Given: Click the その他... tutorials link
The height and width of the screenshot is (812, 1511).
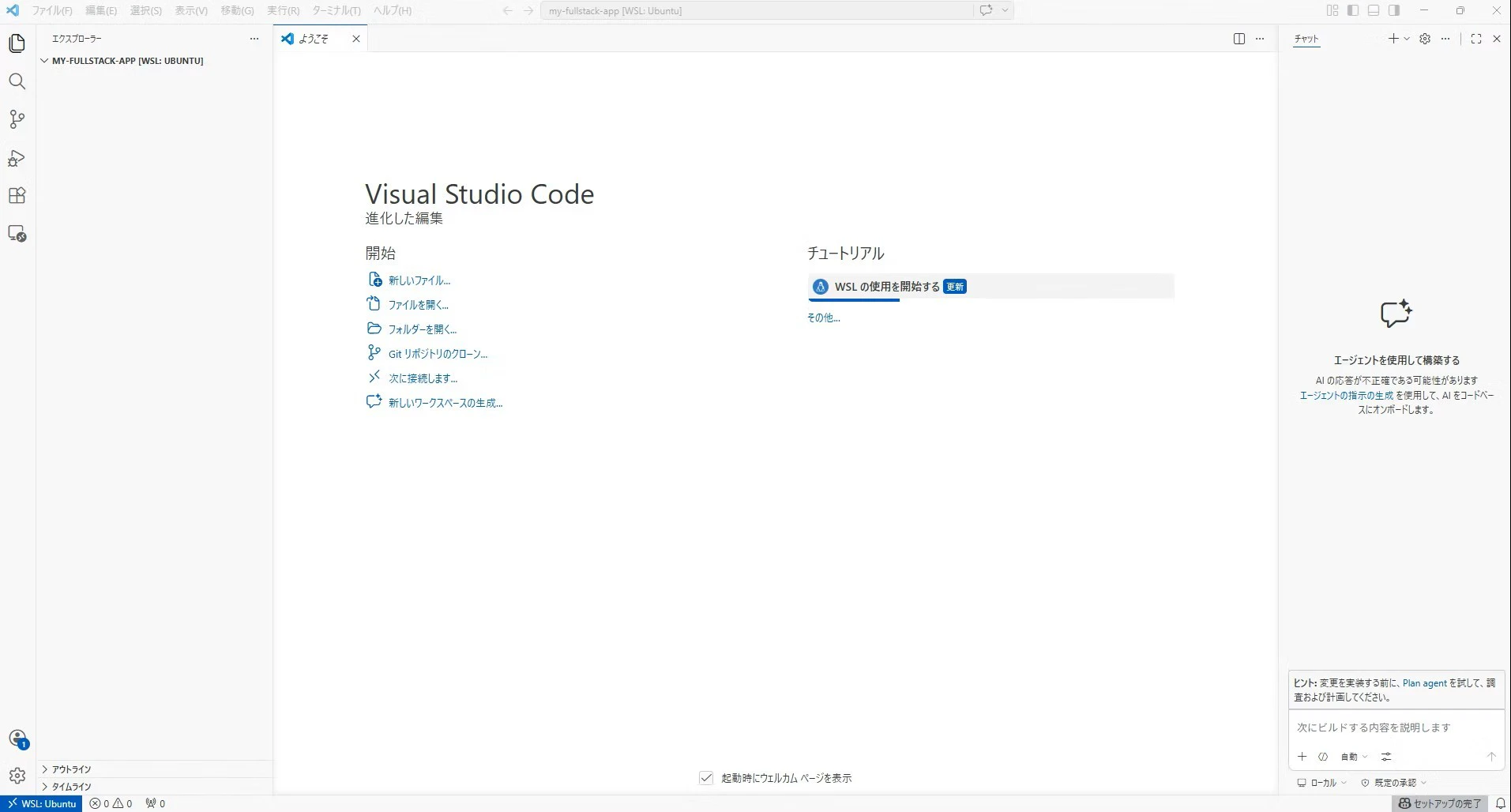Looking at the screenshot, I should coord(824,318).
